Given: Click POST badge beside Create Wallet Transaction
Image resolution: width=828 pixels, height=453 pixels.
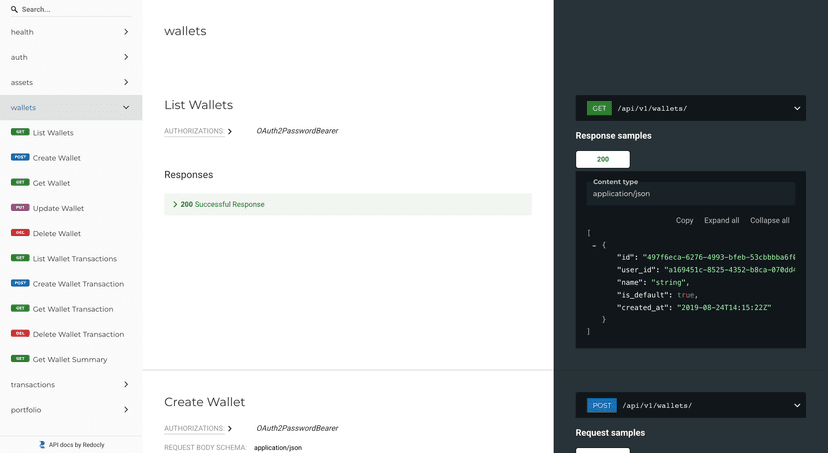Looking at the screenshot, I should click(x=20, y=283).
